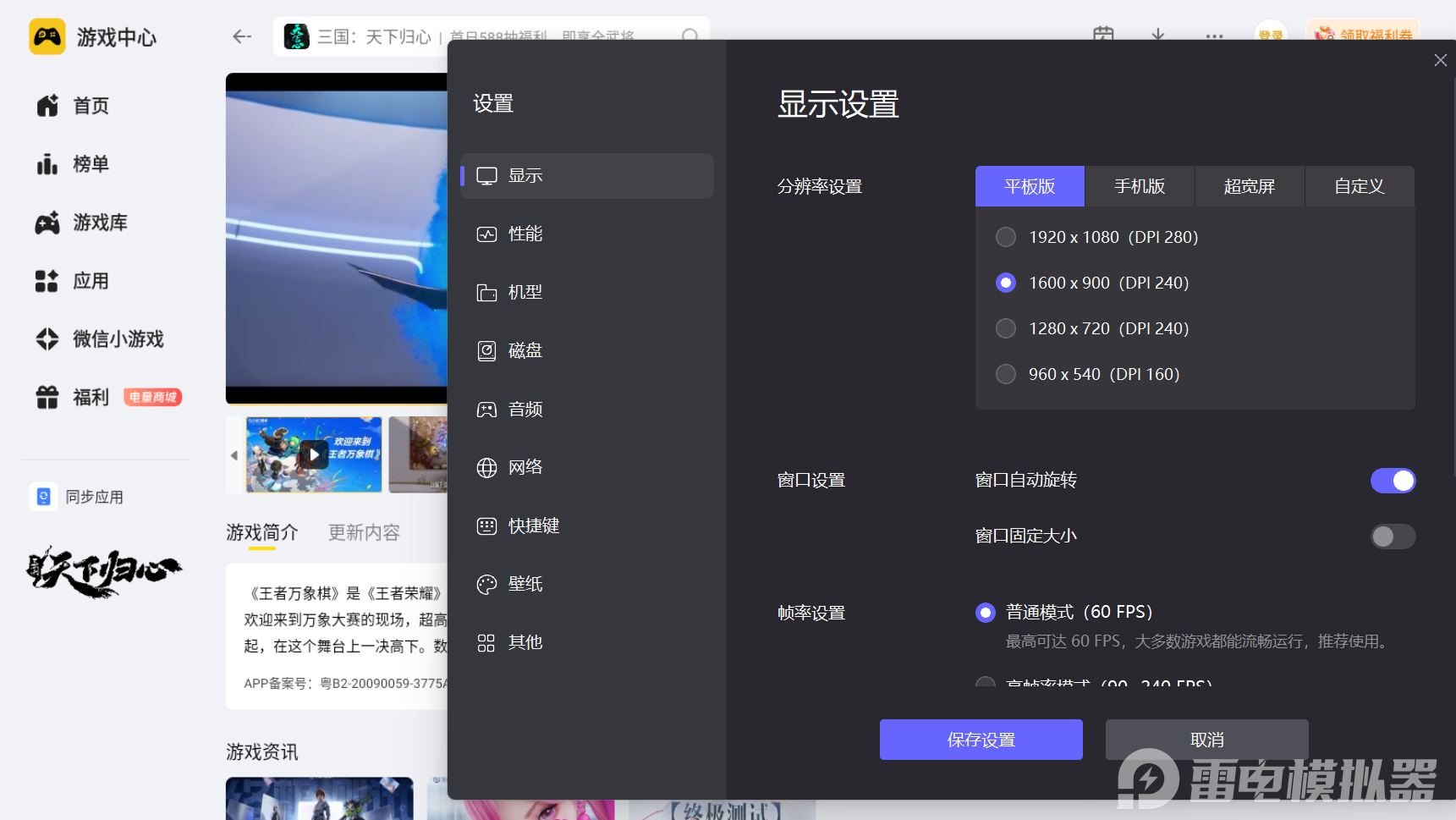Go to 游戏库 game library in sidebar
The image size is (1456, 820).
tap(100, 223)
